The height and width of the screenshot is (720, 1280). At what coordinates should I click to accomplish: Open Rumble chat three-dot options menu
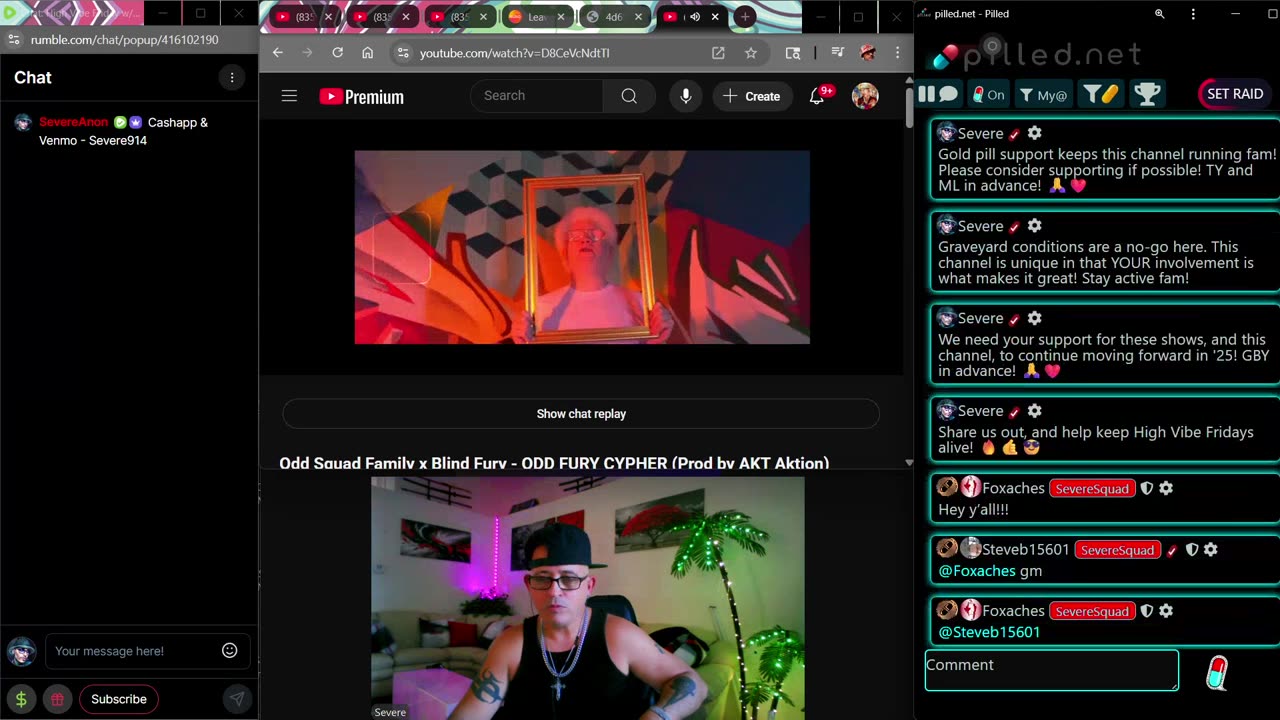click(x=232, y=77)
